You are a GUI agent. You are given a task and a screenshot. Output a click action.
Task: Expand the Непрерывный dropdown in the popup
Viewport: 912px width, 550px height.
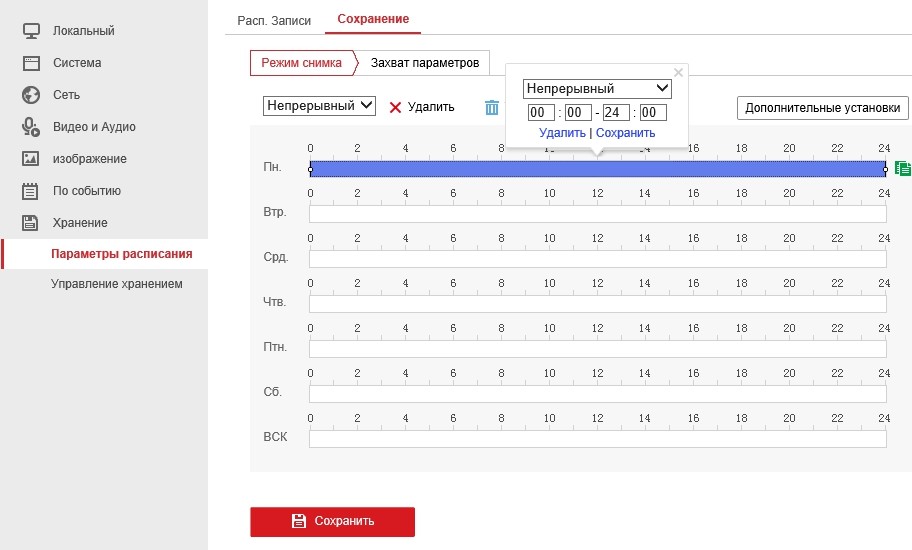coord(597,89)
